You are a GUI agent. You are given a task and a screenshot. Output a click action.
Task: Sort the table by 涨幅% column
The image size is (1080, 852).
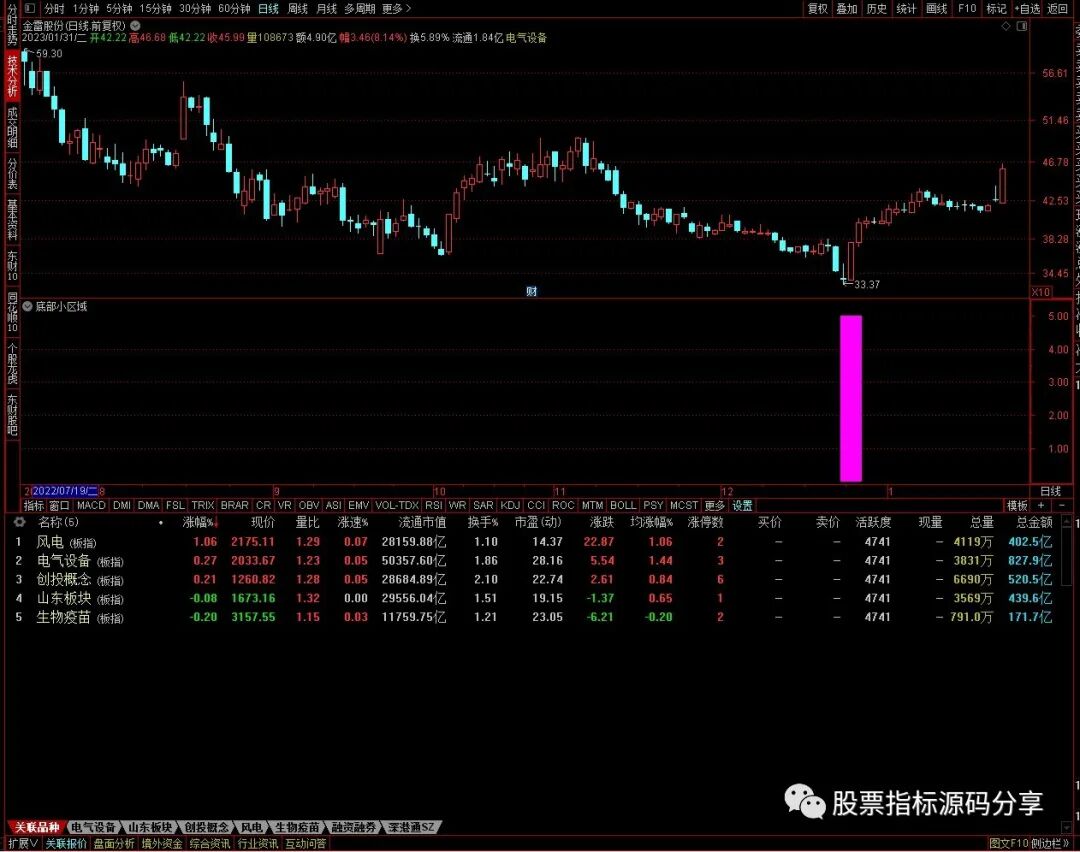(x=200, y=523)
